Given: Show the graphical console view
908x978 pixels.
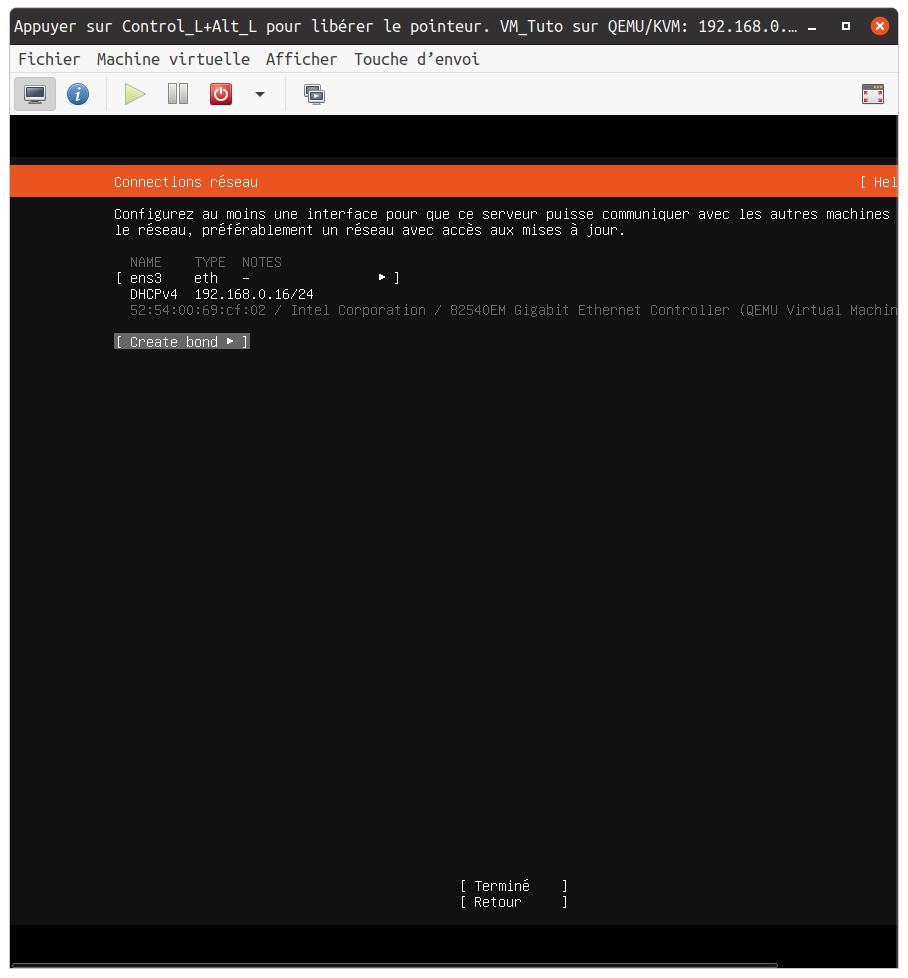Looking at the screenshot, I should [35, 95].
